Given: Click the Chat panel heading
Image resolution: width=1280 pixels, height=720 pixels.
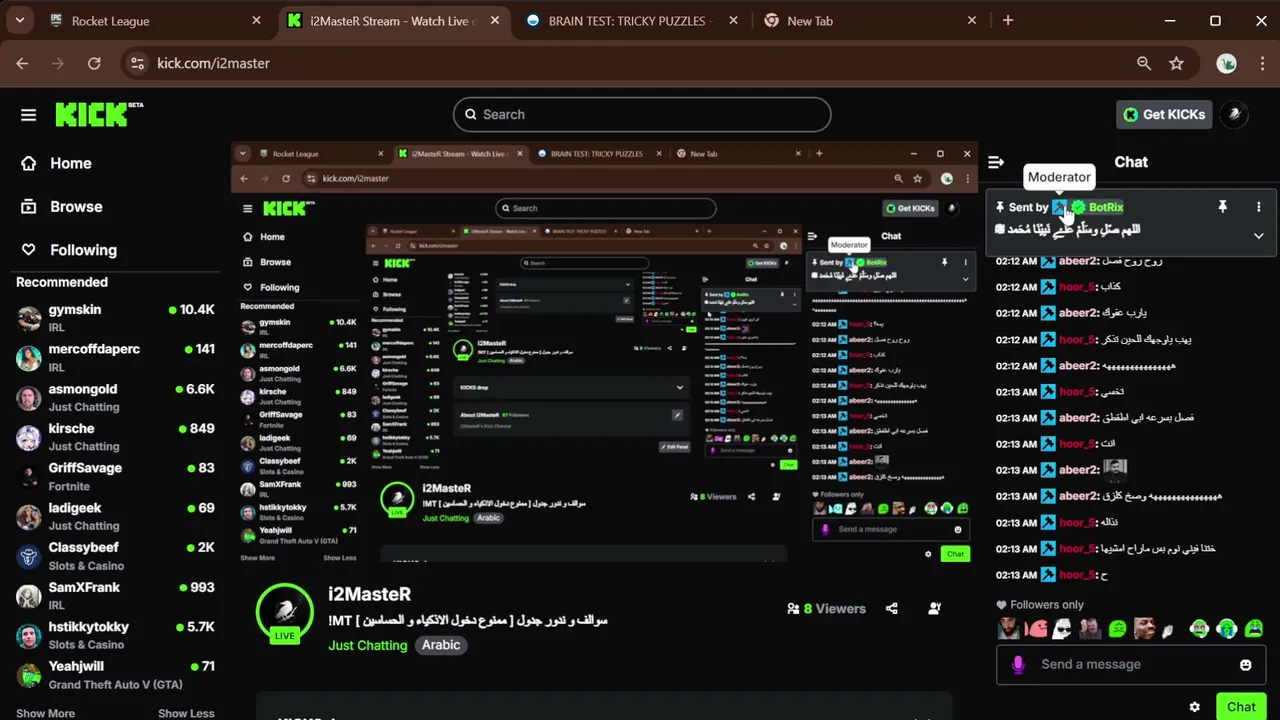Looking at the screenshot, I should [x=1131, y=162].
